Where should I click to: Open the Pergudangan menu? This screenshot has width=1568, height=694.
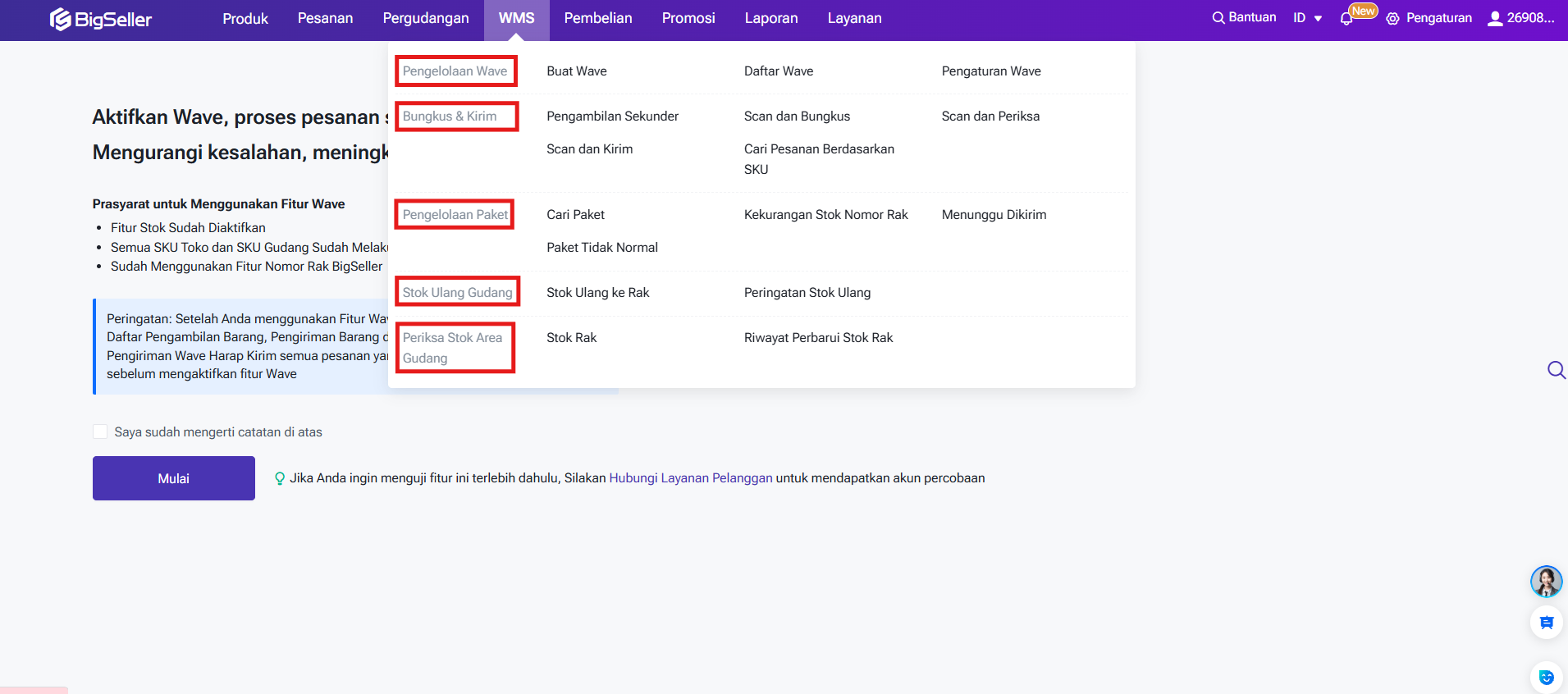(x=426, y=18)
